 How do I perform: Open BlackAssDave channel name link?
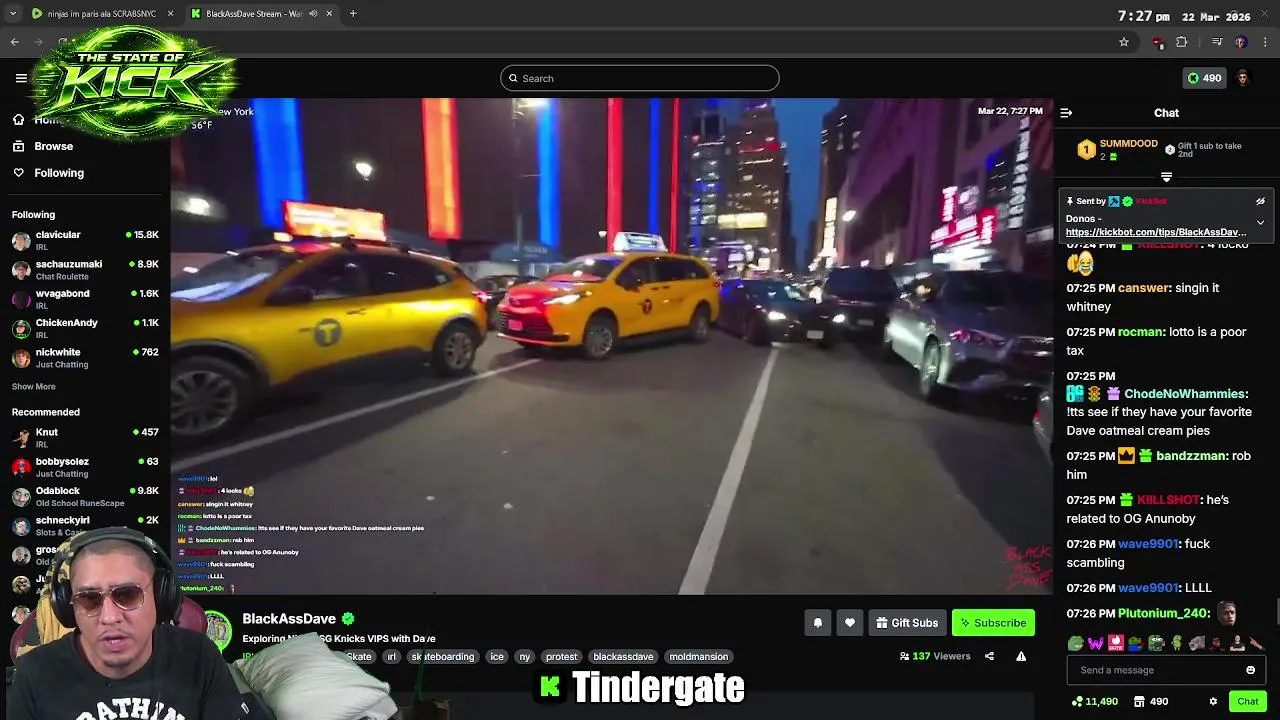point(289,619)
